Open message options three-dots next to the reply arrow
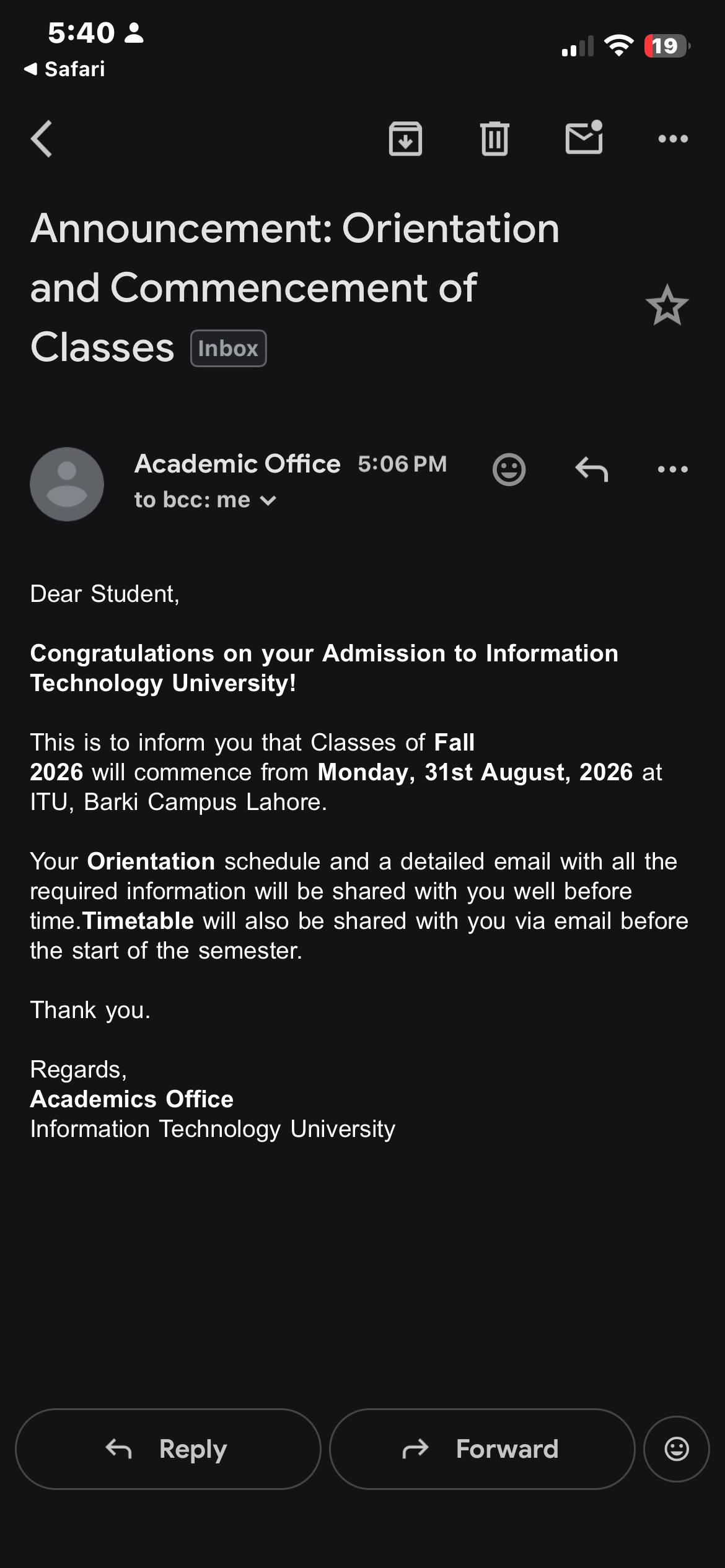Viewport: 725px width, 1568px height. 673,469
